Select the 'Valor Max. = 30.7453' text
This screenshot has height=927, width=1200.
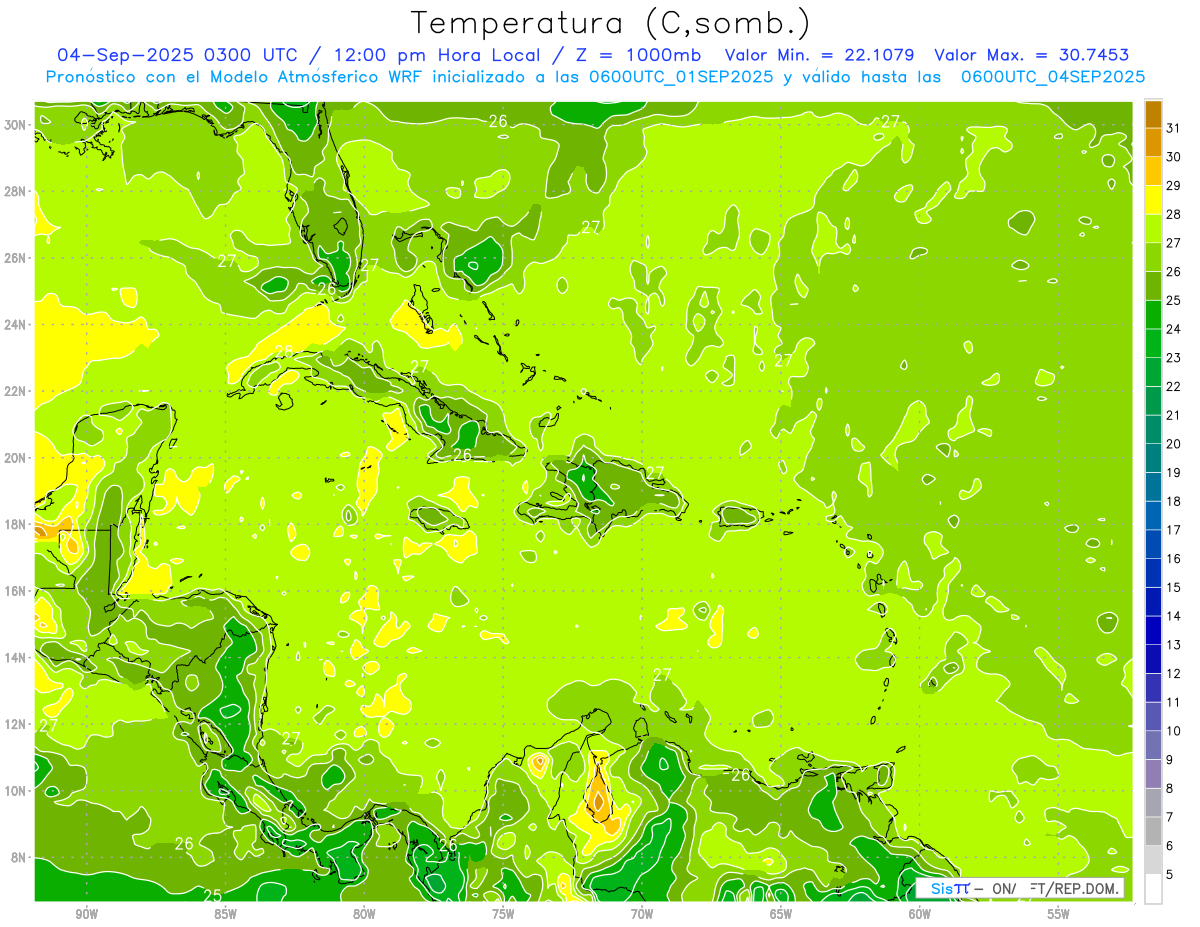pyautogui.click(x=1032, y=54)
